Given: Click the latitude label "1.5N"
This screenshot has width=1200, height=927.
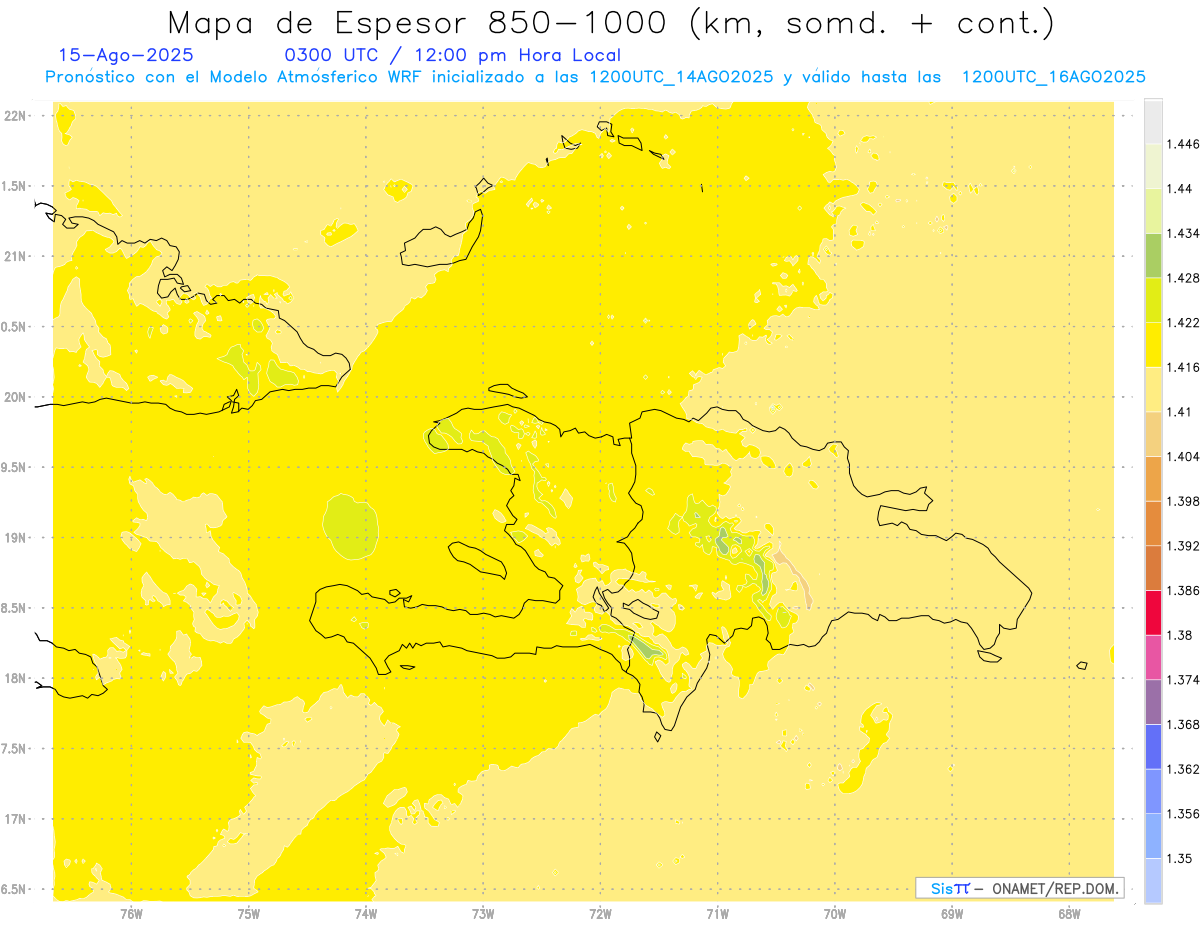Looking at the screenshot, I should 15,186.
